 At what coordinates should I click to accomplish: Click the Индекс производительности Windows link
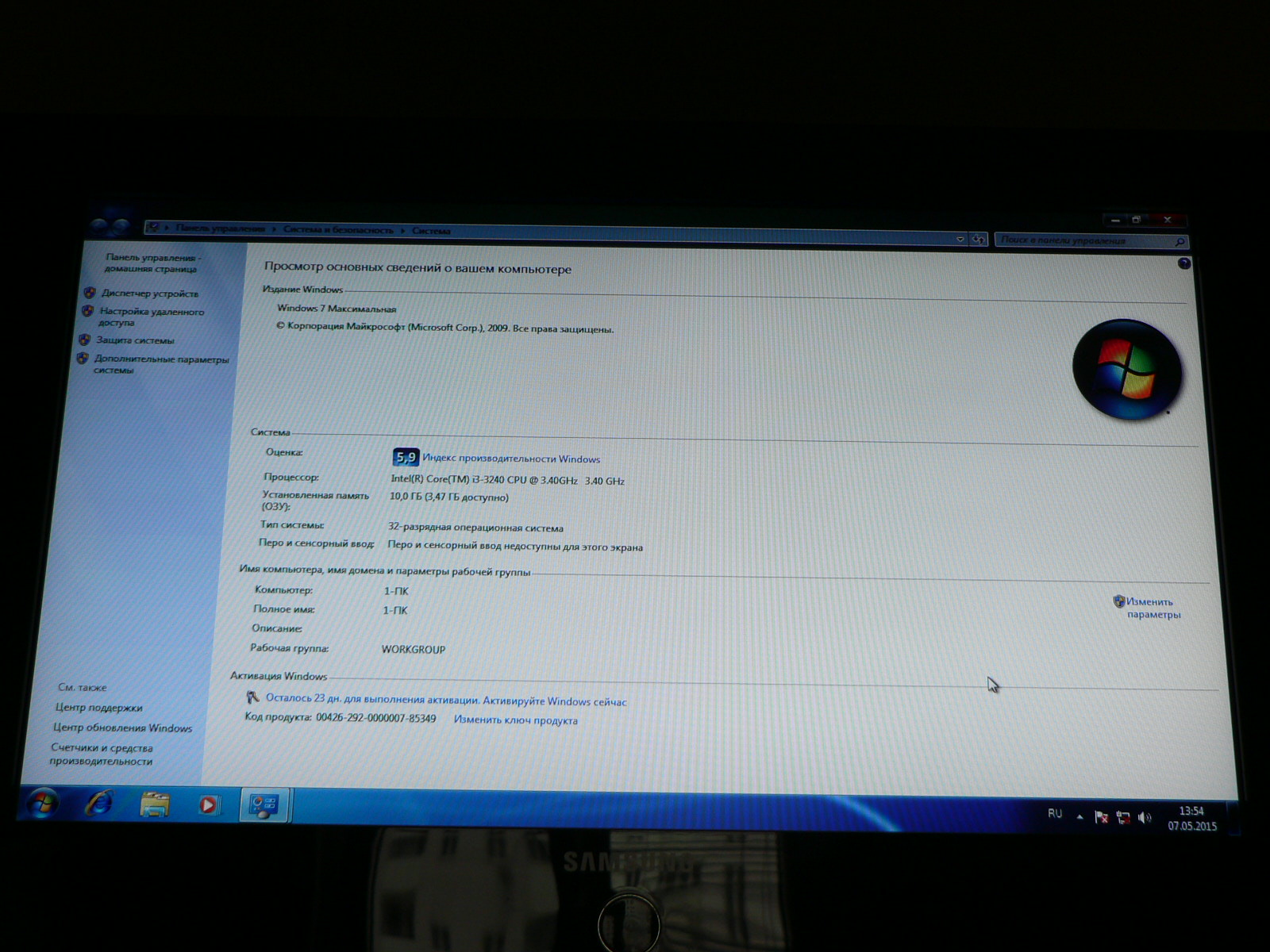coord(511,459)
